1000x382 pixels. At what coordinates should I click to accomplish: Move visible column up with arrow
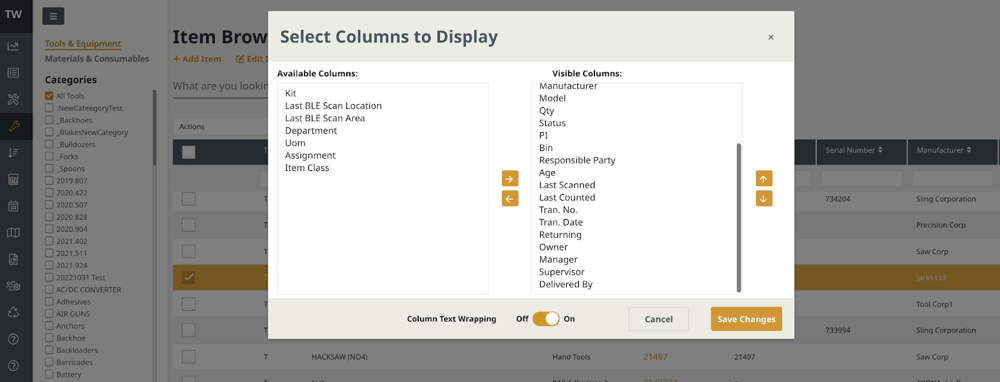click(764, 179)
